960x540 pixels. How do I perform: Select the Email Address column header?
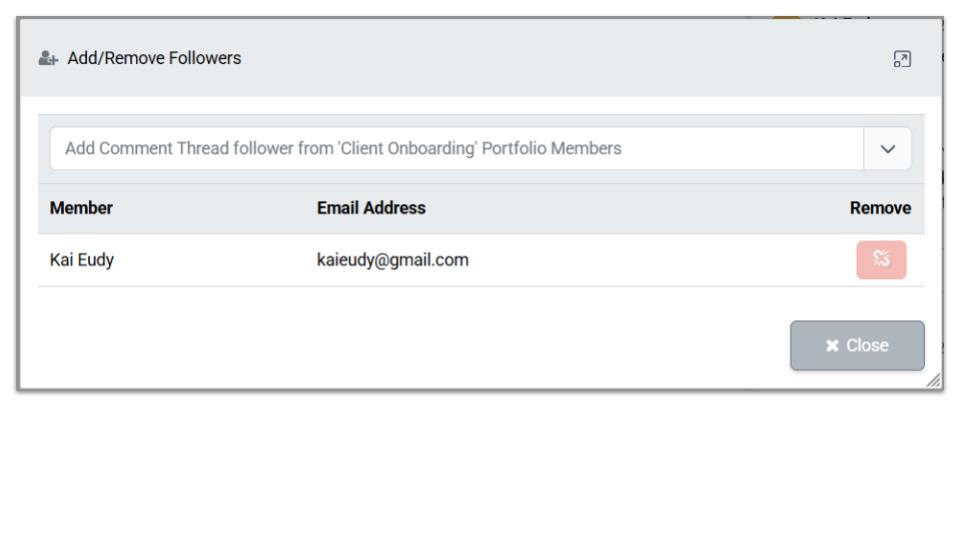point(370,209)
